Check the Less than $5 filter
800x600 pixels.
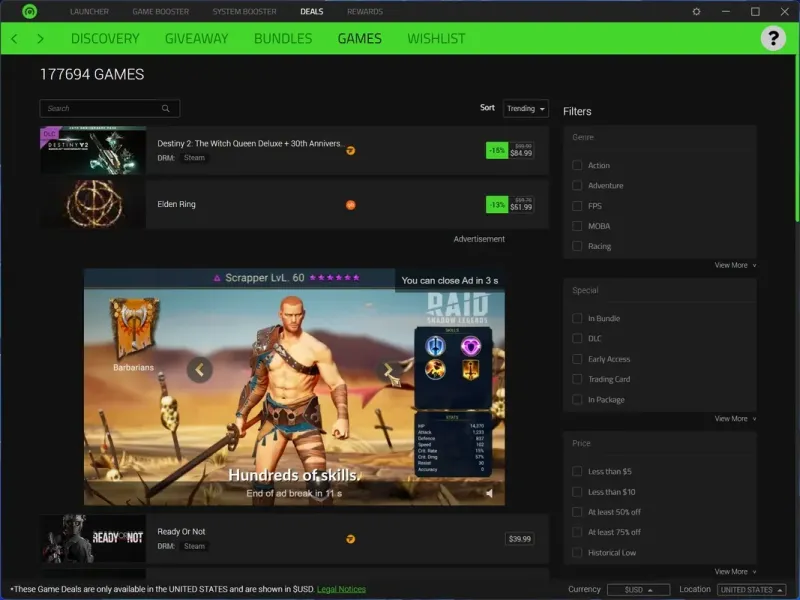577,471
